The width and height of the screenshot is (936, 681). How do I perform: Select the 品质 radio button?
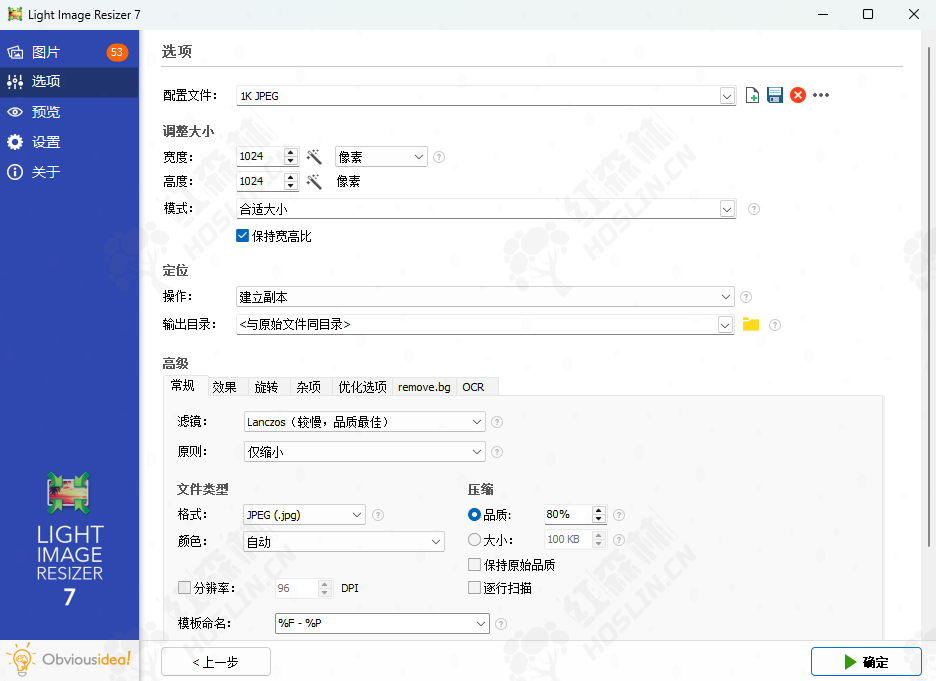tap(475, 514)
